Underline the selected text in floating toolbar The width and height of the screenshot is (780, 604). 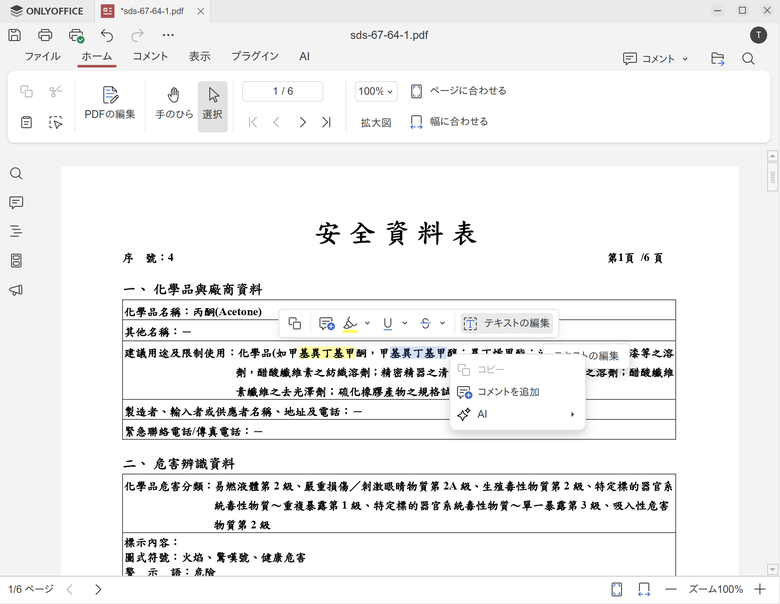(x=388, y=323)
